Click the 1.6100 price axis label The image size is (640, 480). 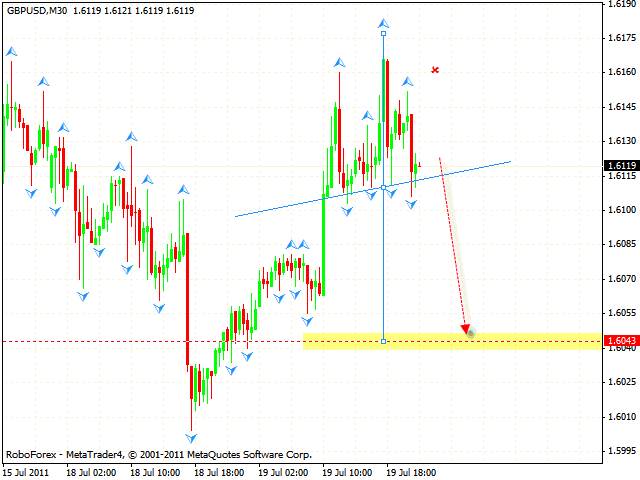tap(622, 210)
